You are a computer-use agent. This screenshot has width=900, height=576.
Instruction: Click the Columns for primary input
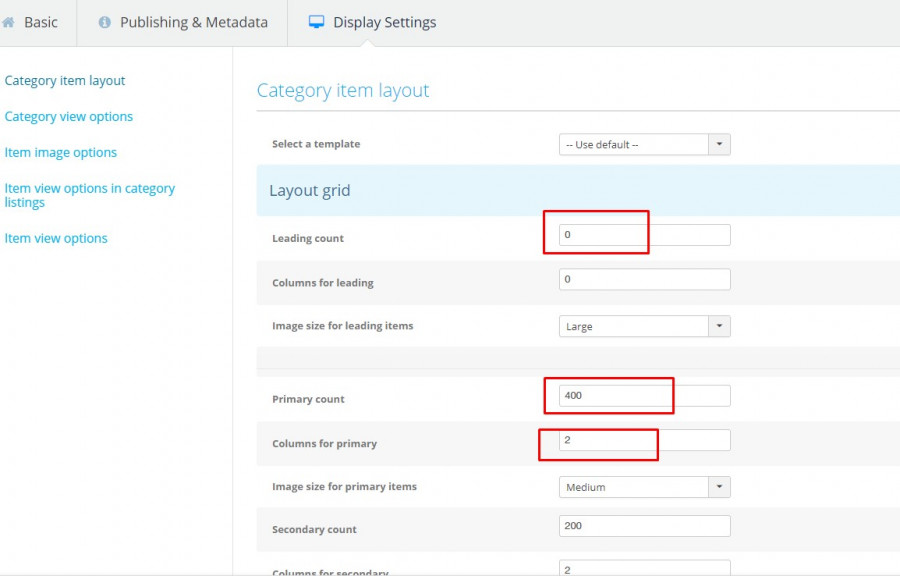point(645,440)
